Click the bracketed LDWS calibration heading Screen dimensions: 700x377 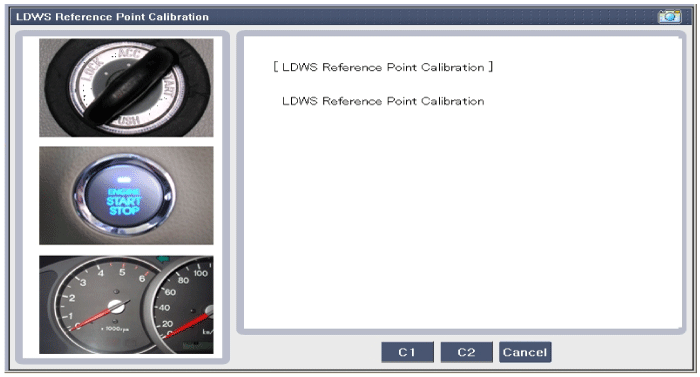(383, 67)
